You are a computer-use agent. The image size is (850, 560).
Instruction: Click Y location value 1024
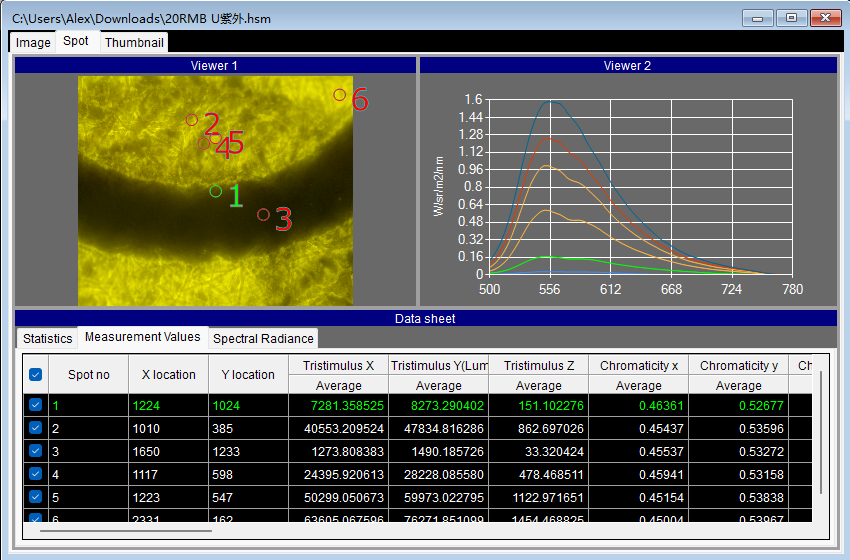(226, 405)
